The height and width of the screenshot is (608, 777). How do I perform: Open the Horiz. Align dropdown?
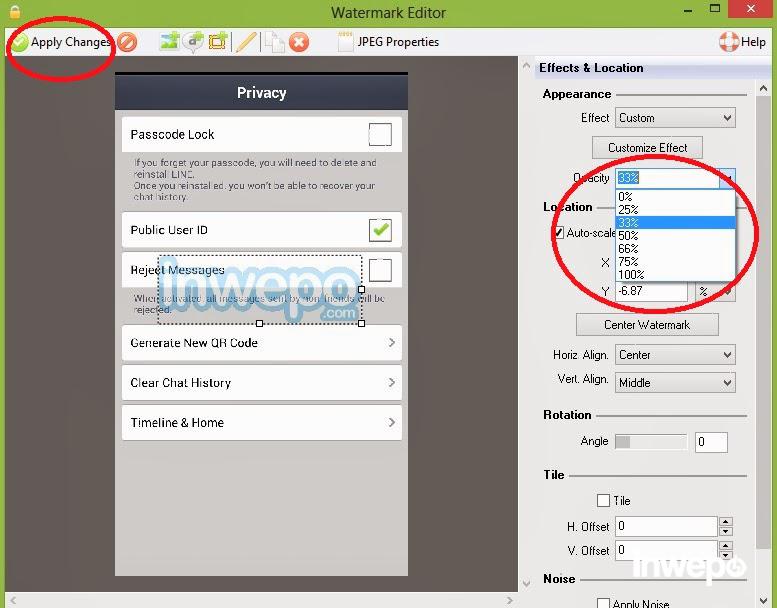tap(675, 355)
